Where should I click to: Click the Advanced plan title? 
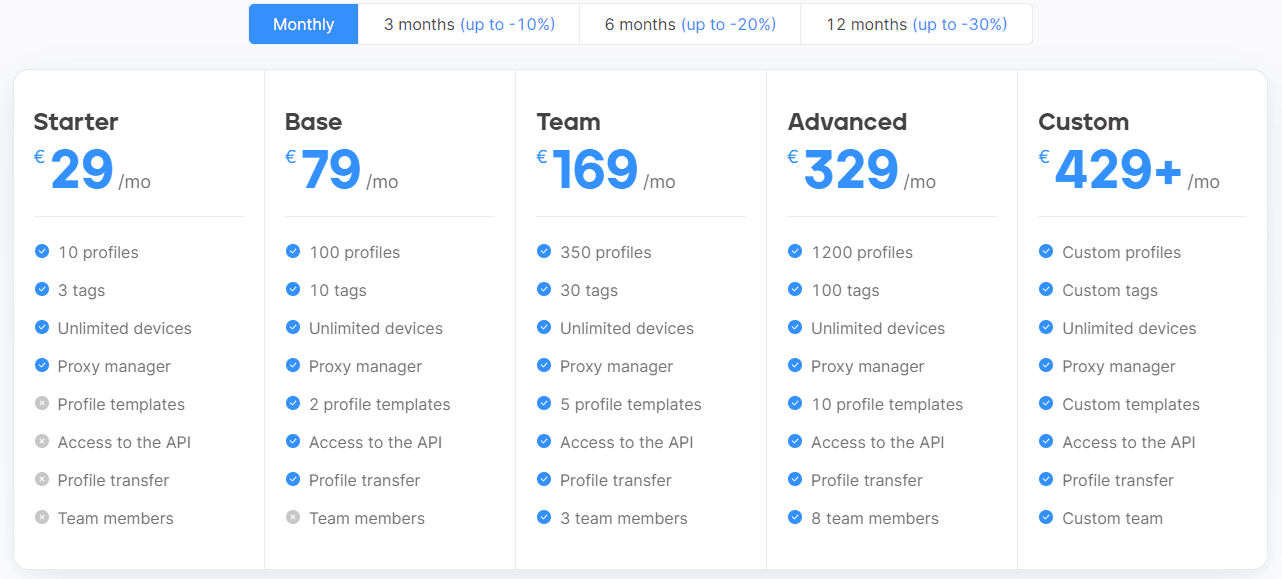847,122
